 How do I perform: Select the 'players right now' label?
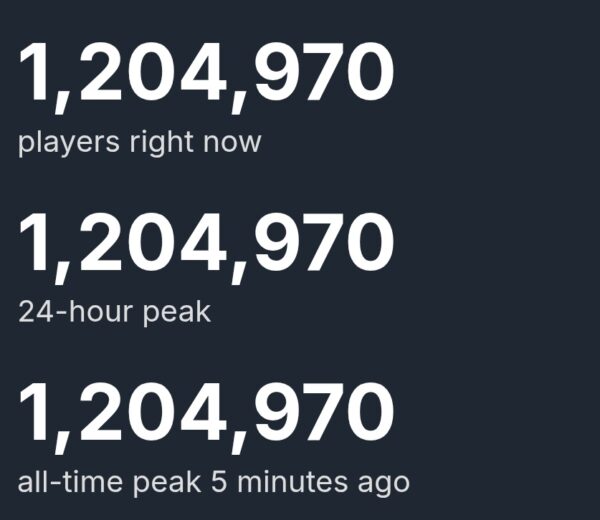click(x=140, y=143)
